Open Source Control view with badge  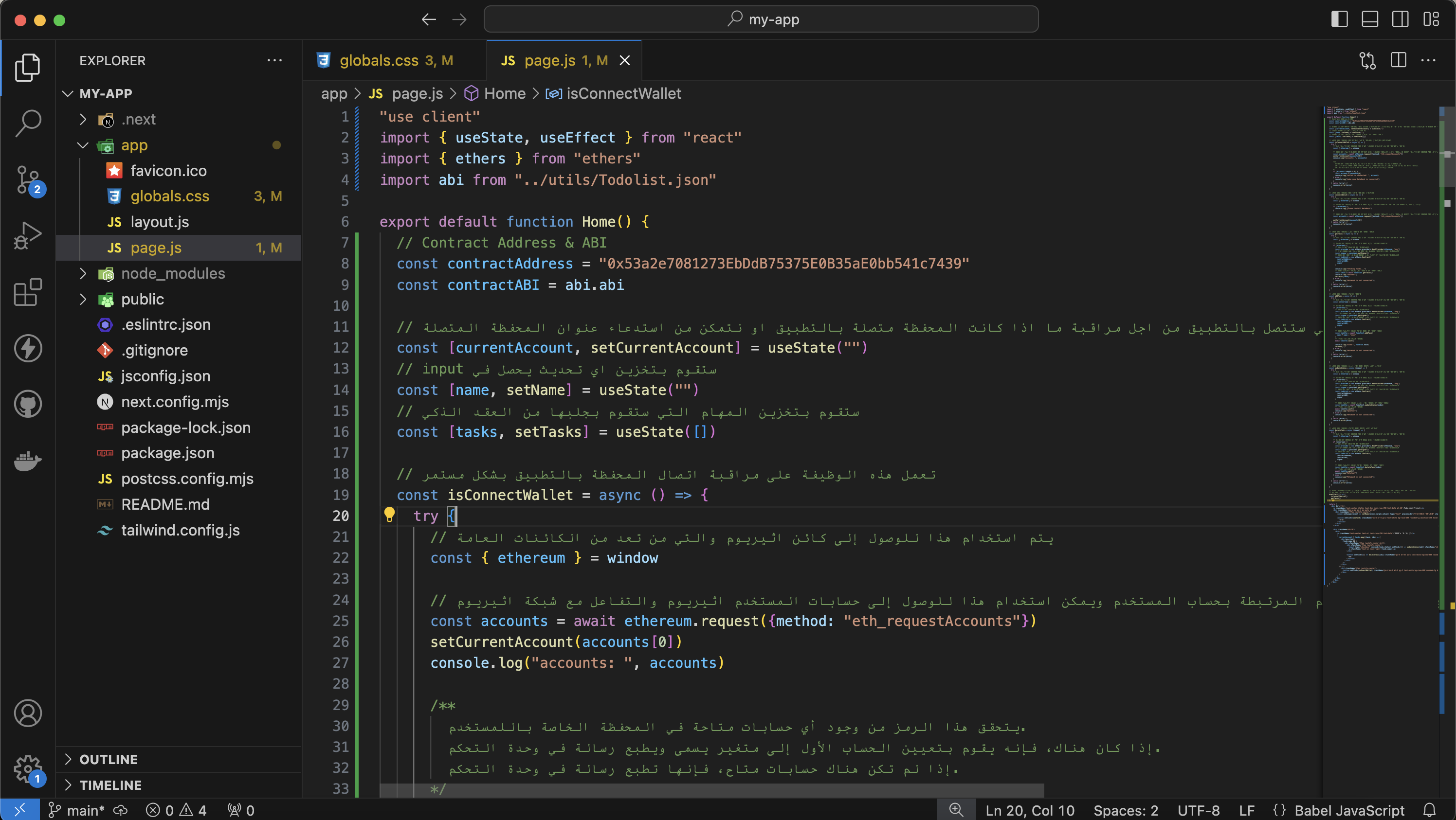[x=27, y=179]
